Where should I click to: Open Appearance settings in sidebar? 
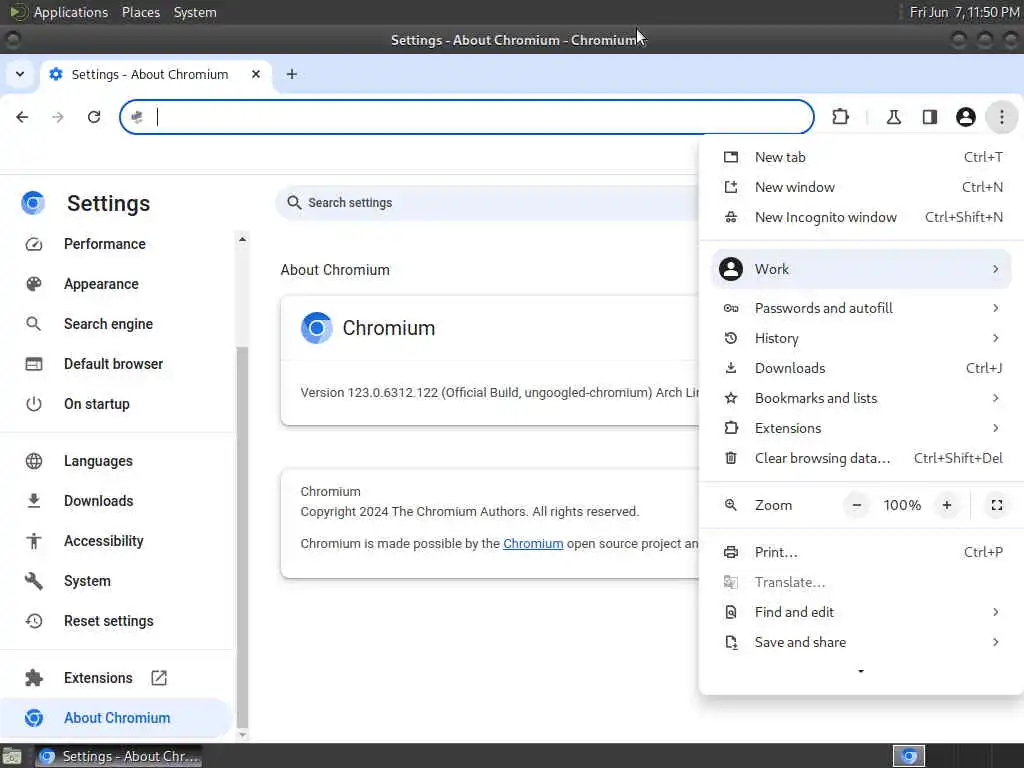click(101, 283)
